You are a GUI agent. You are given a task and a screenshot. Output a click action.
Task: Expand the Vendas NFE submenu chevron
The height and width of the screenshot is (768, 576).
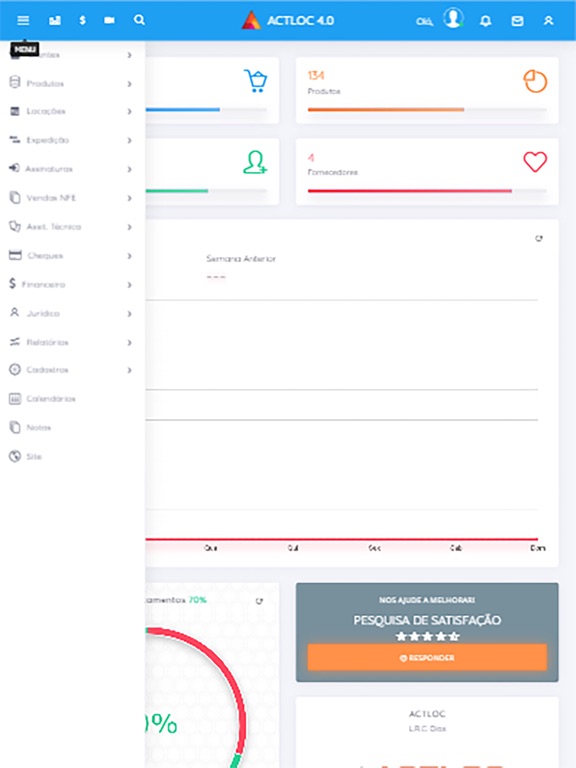[129, 198]
